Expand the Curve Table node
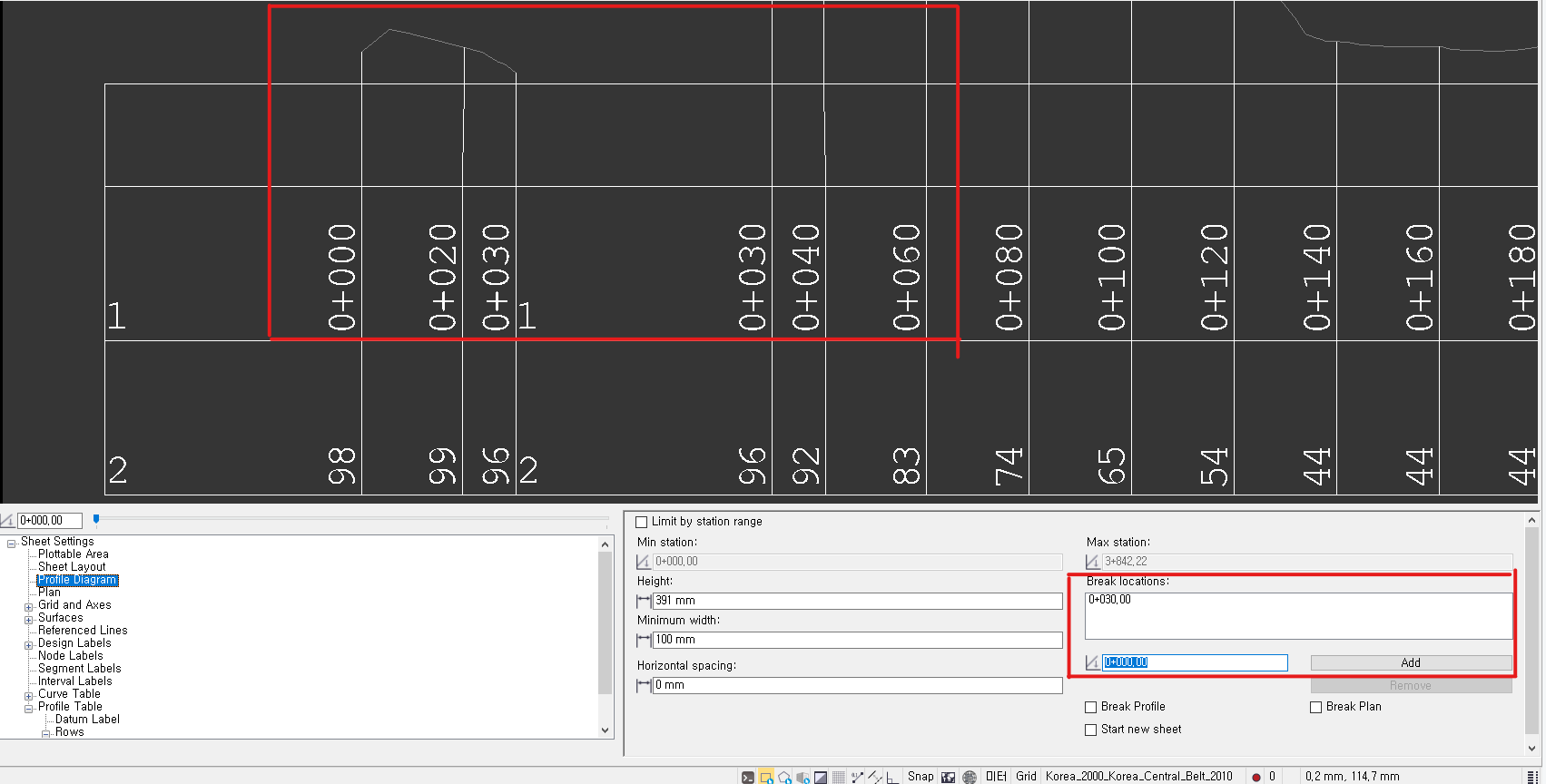Screen dimensions: 1546x784 click(x=28, y=696)
